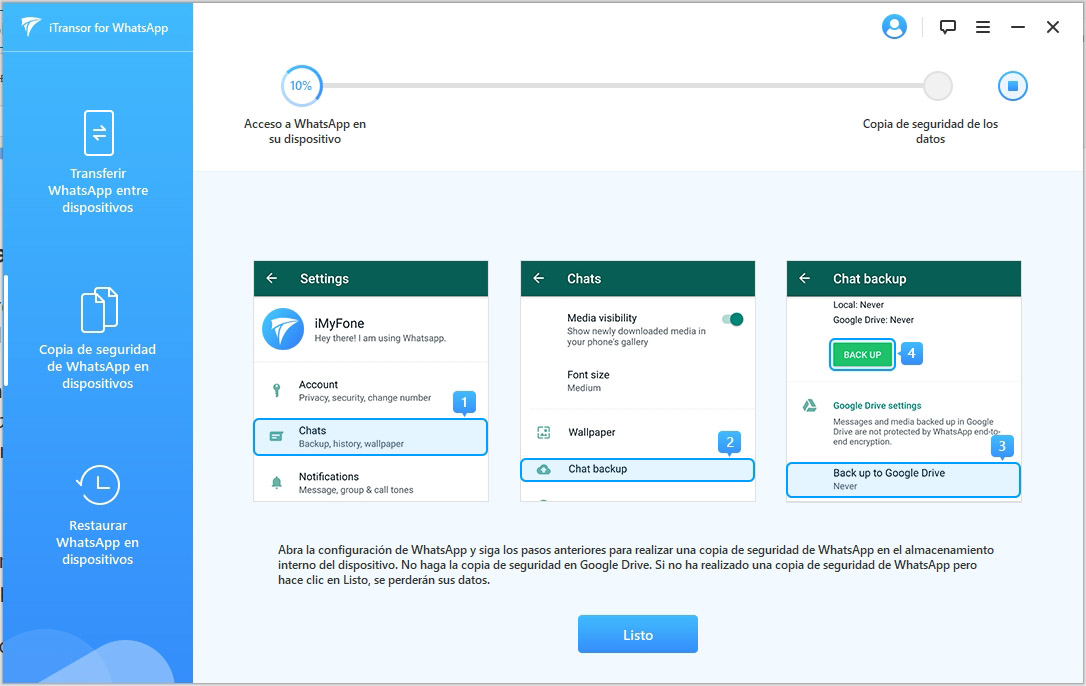Click the Notifications bell icon

tap(276, 482)
